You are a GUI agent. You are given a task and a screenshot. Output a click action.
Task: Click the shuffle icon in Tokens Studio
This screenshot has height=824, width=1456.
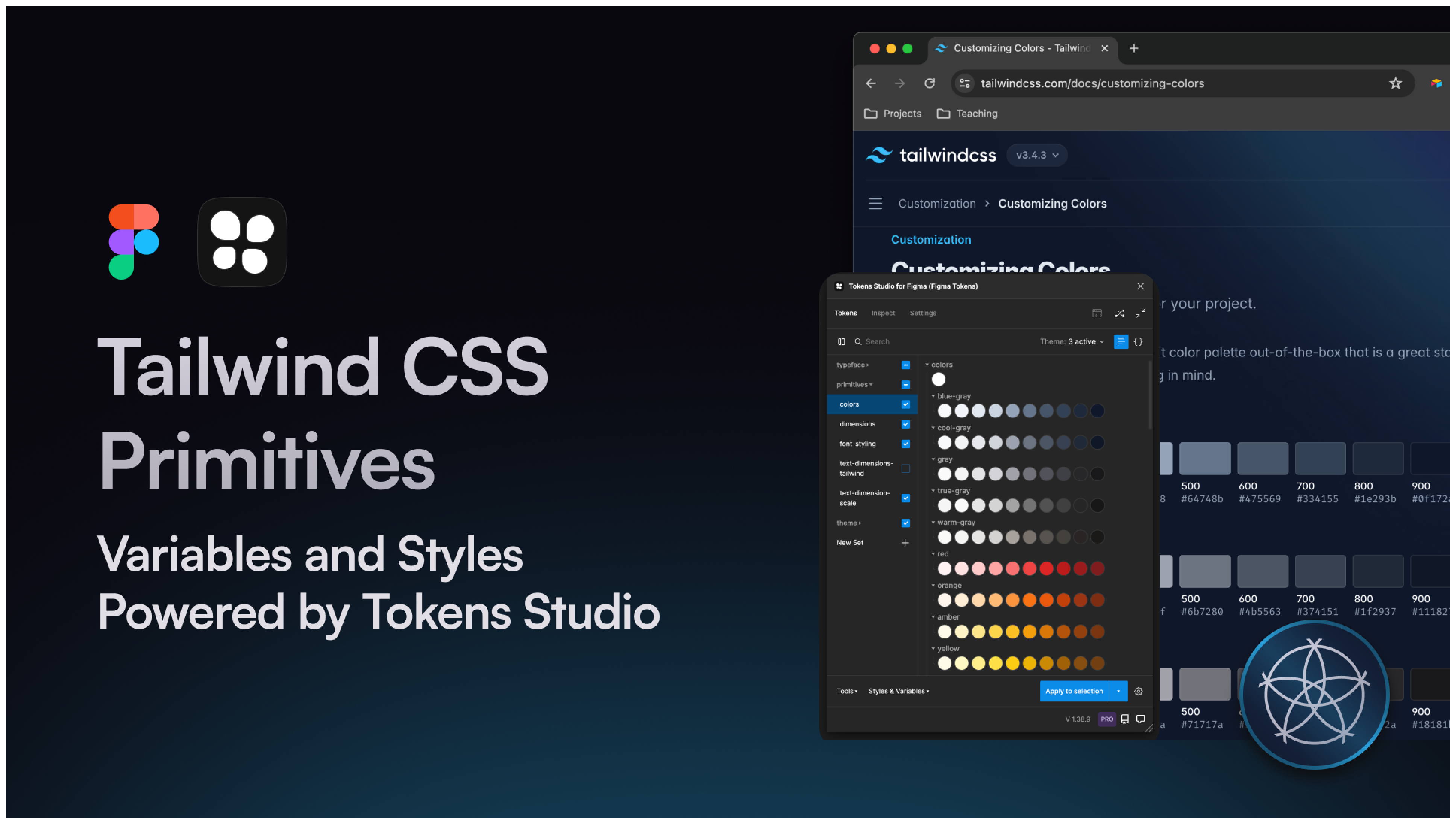pyautogui.click(x=1119, y=313)
